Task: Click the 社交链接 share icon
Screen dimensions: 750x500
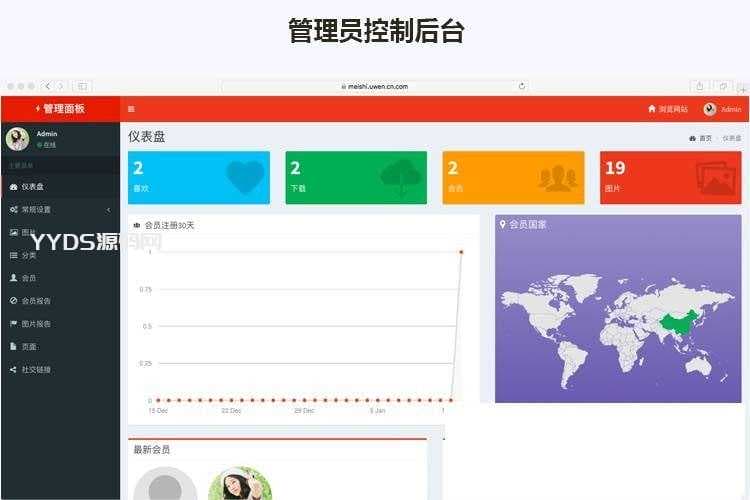Action: 13,369
